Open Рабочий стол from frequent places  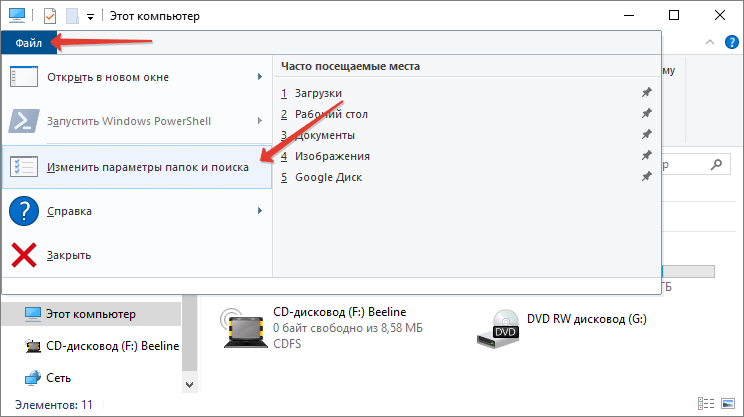[331, 114]
